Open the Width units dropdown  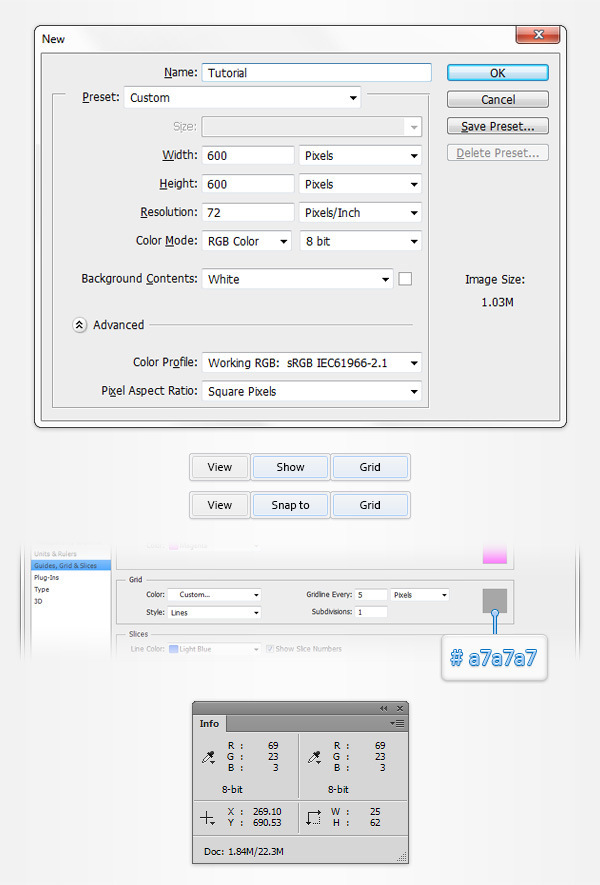click(359, 156)
